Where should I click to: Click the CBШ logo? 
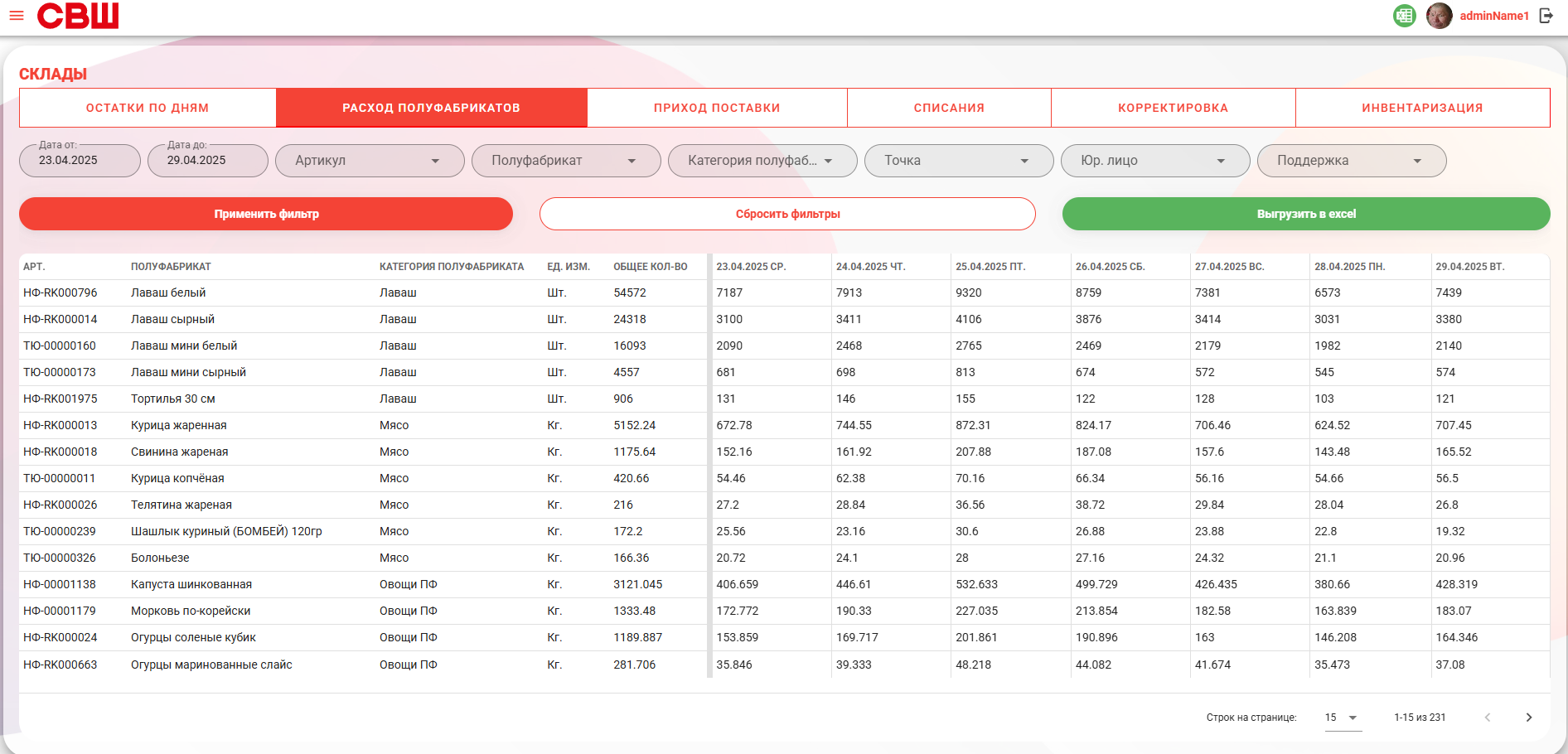tap(78, 16)
